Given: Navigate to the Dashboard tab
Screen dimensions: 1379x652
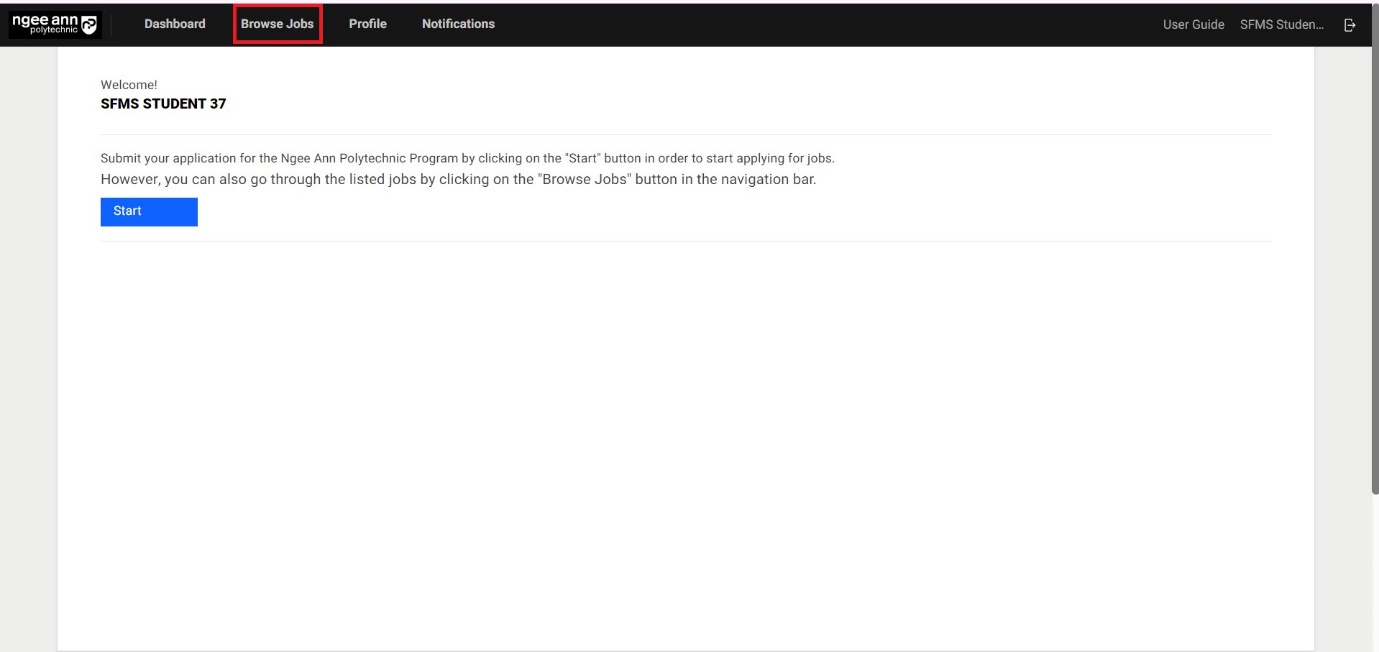Looking at the screenshot, I should point(174,23).
